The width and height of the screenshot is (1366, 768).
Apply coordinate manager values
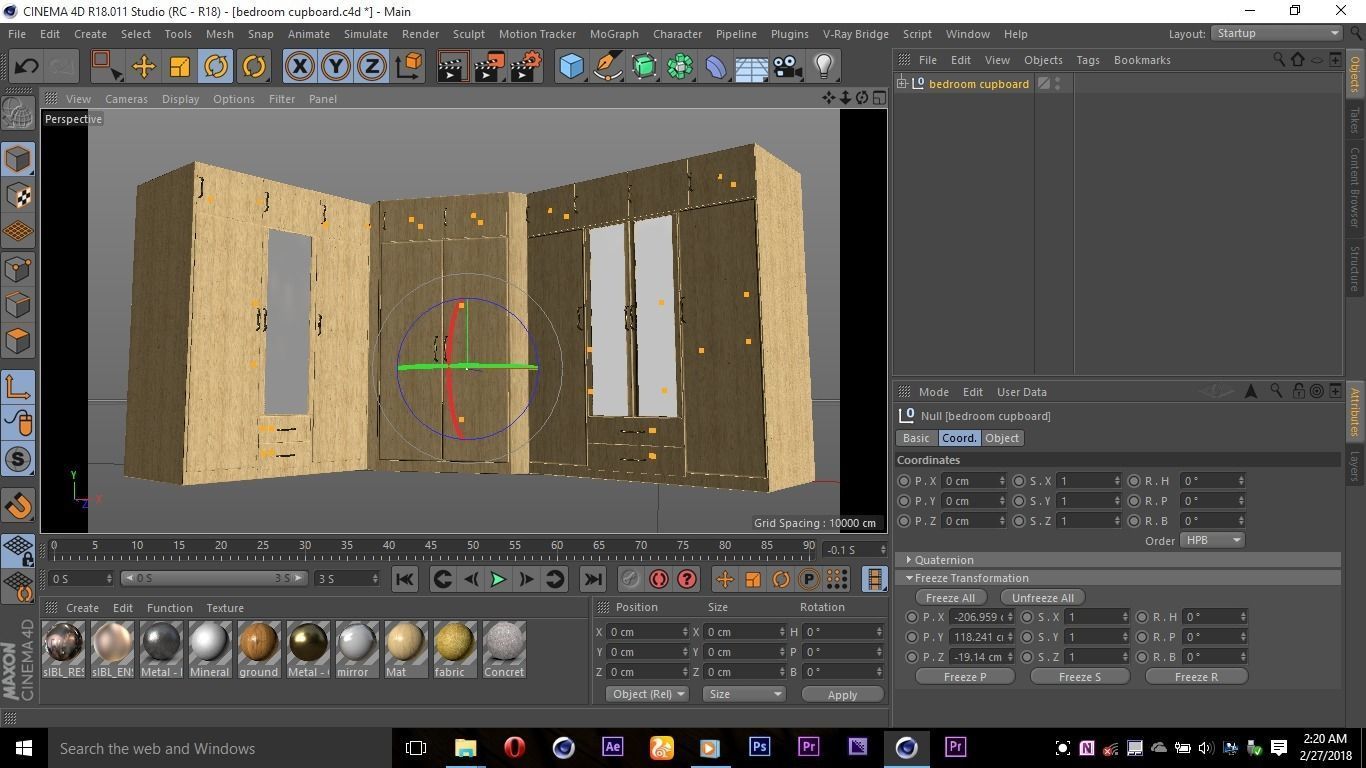[842, 695]
